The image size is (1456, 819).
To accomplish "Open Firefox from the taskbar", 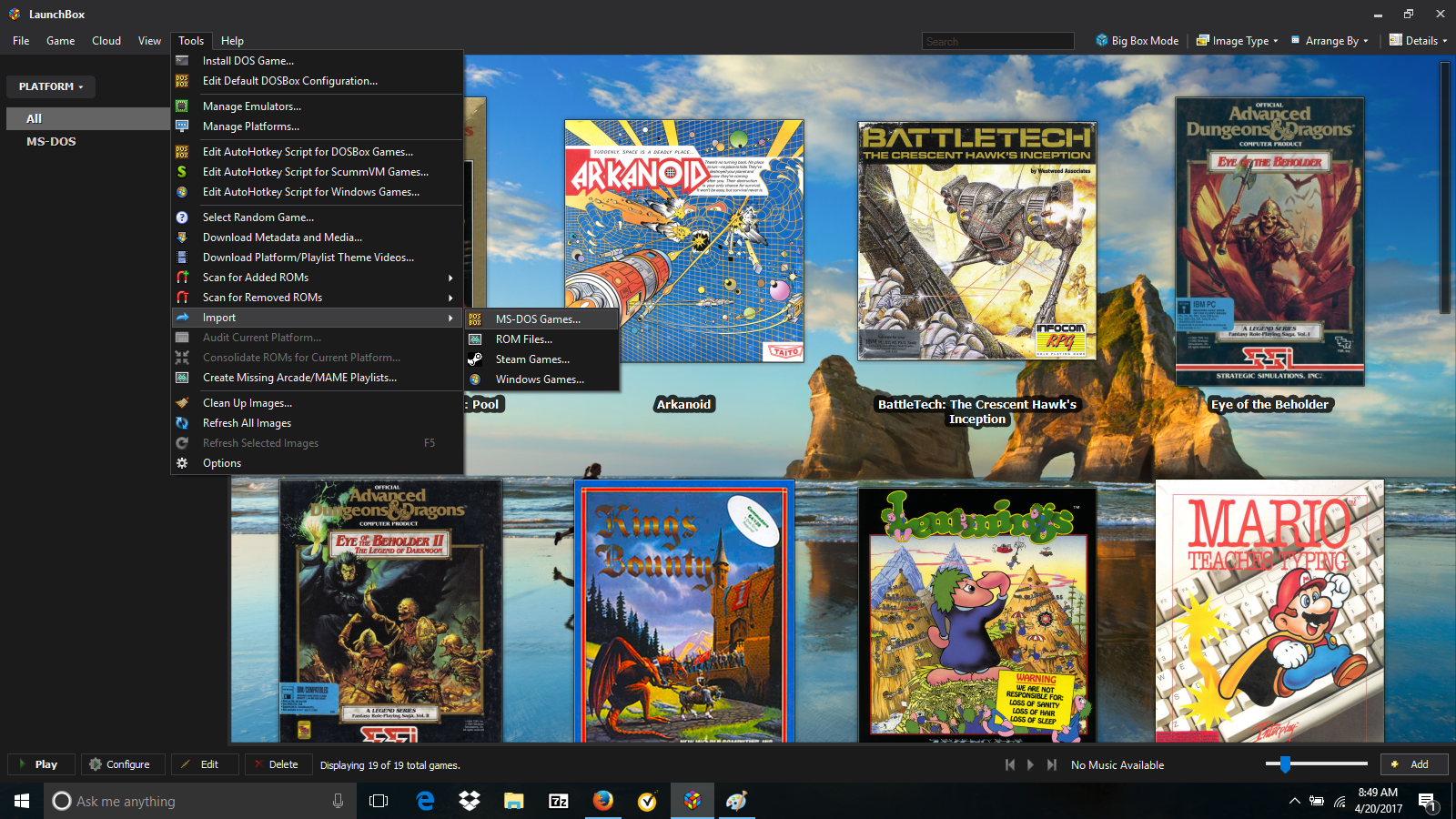I will 602,801.
